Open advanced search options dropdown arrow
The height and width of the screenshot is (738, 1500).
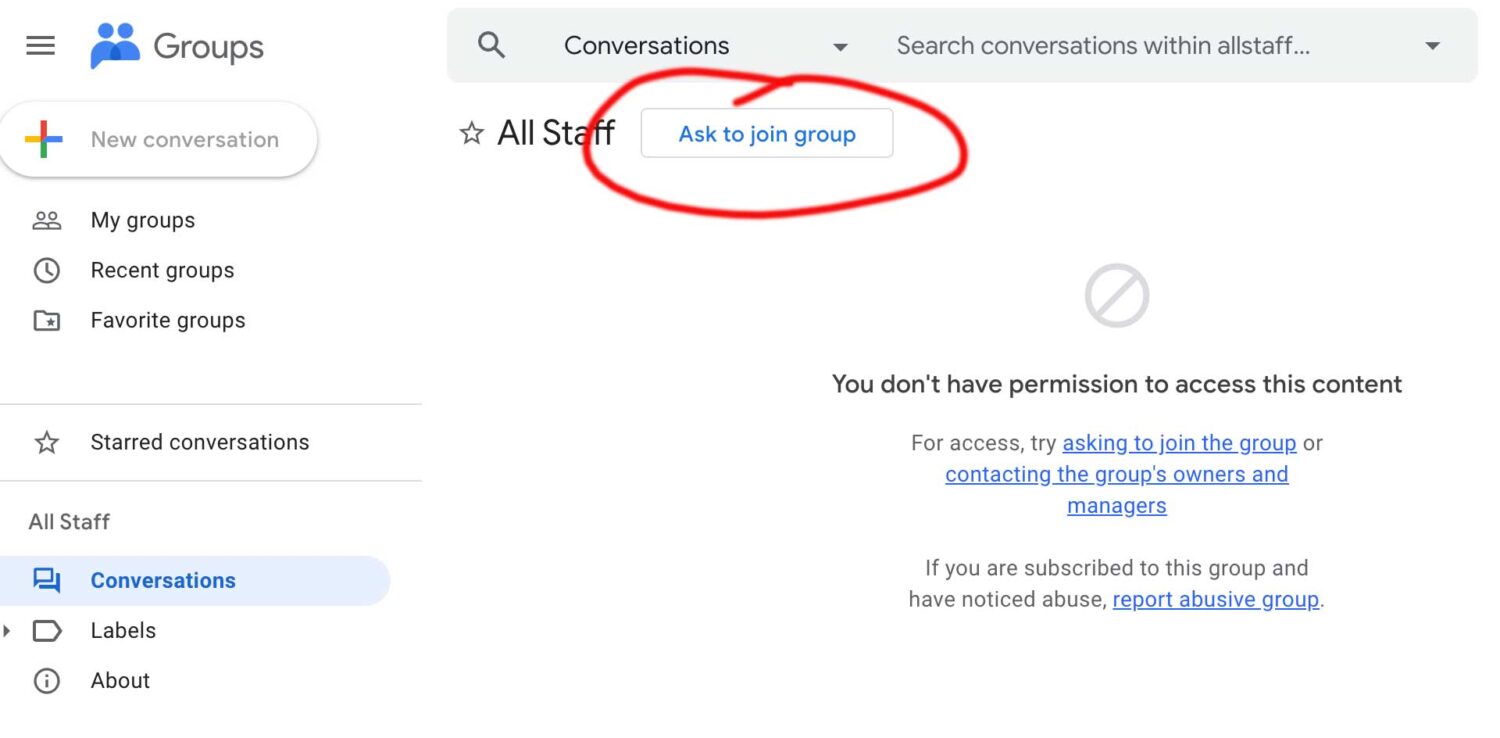[x=1432, y=46]
